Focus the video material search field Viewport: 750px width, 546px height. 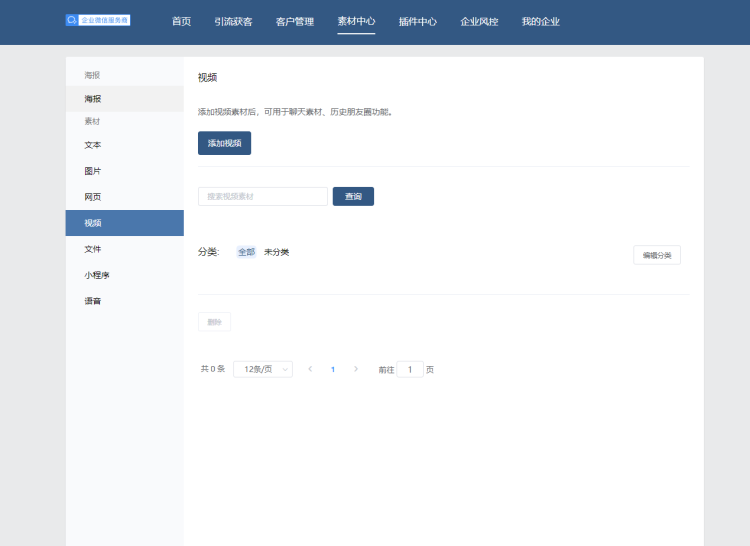tap(262, 197)
